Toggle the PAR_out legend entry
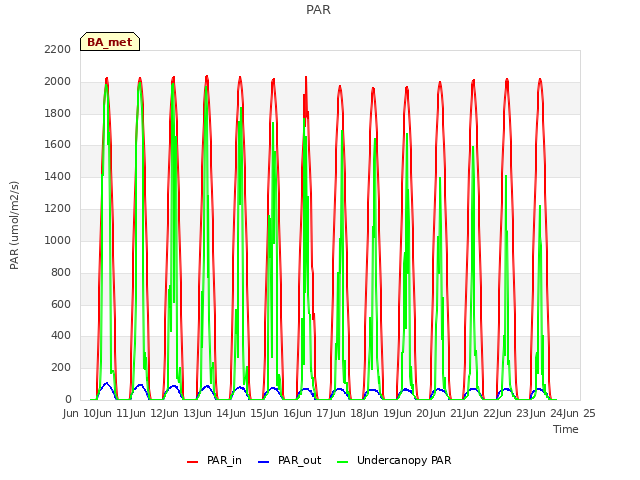 [x=290, y=460]
